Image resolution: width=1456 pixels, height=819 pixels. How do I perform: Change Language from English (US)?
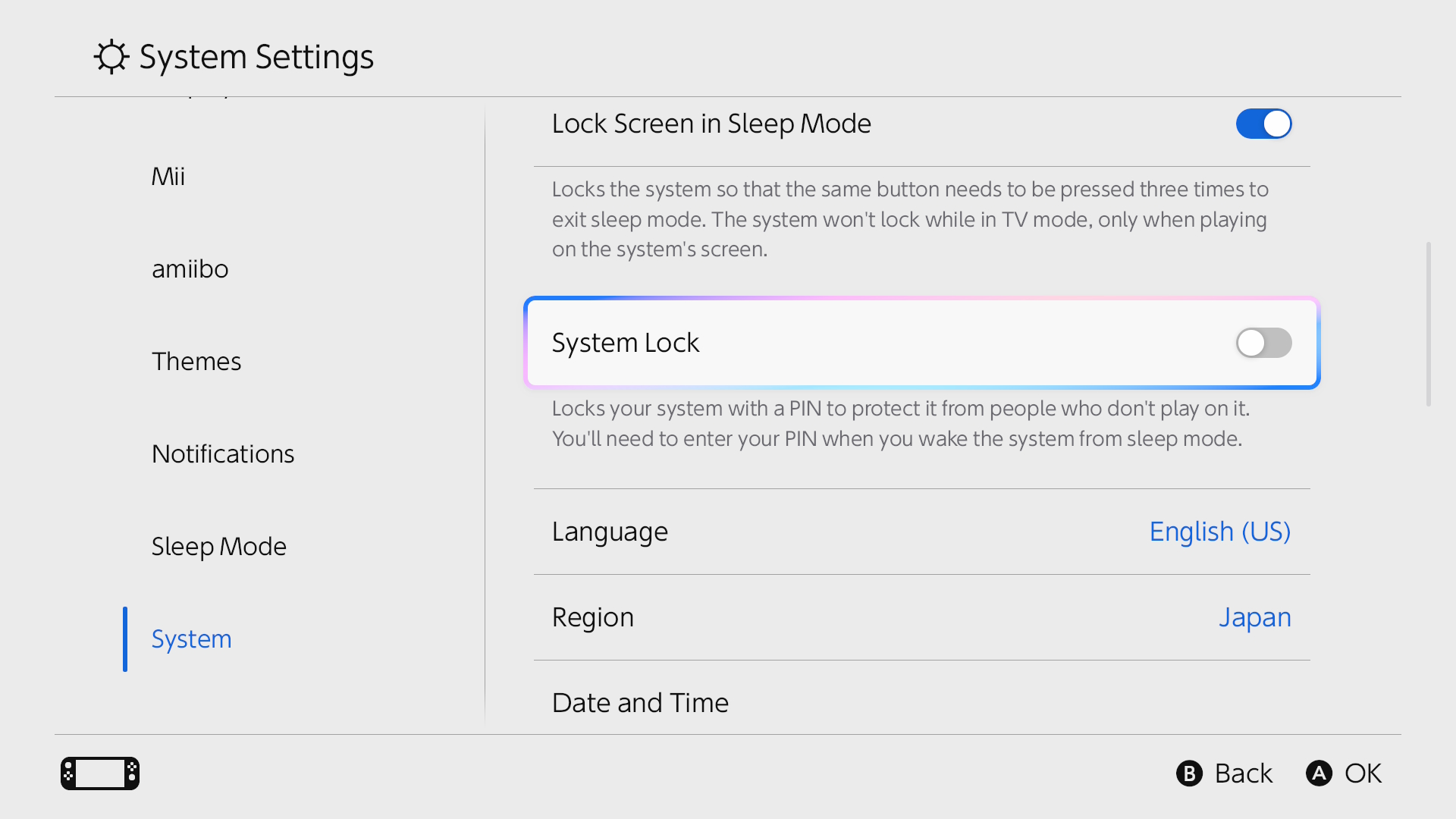pos(1219,532)
